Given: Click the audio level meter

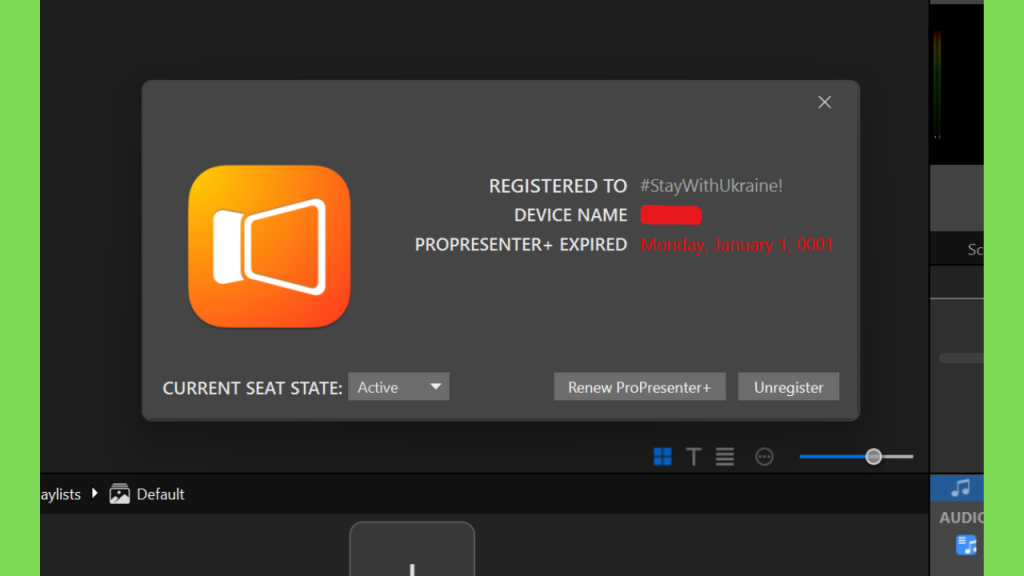Looking at the screenshot, I should pos(937,85).
